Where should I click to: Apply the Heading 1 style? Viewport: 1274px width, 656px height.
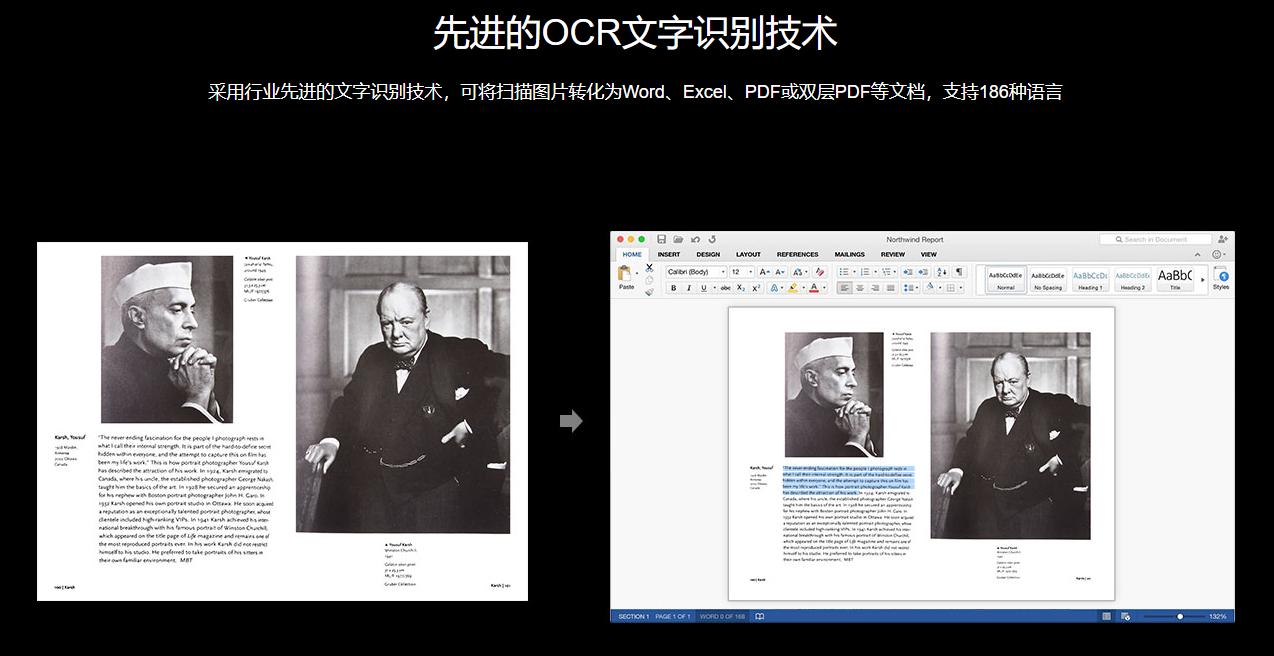[x=1090, y=279]
